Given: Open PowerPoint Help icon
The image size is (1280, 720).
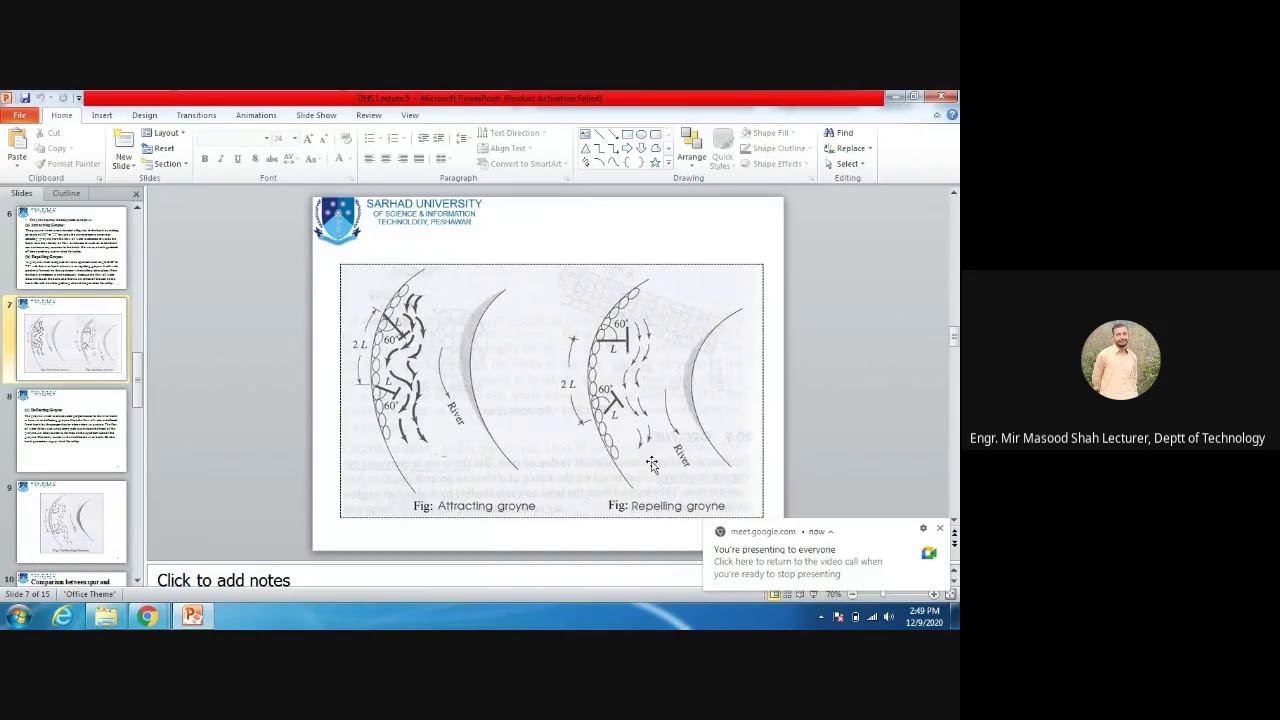Looking at the screenshot, I should point(951,115).
